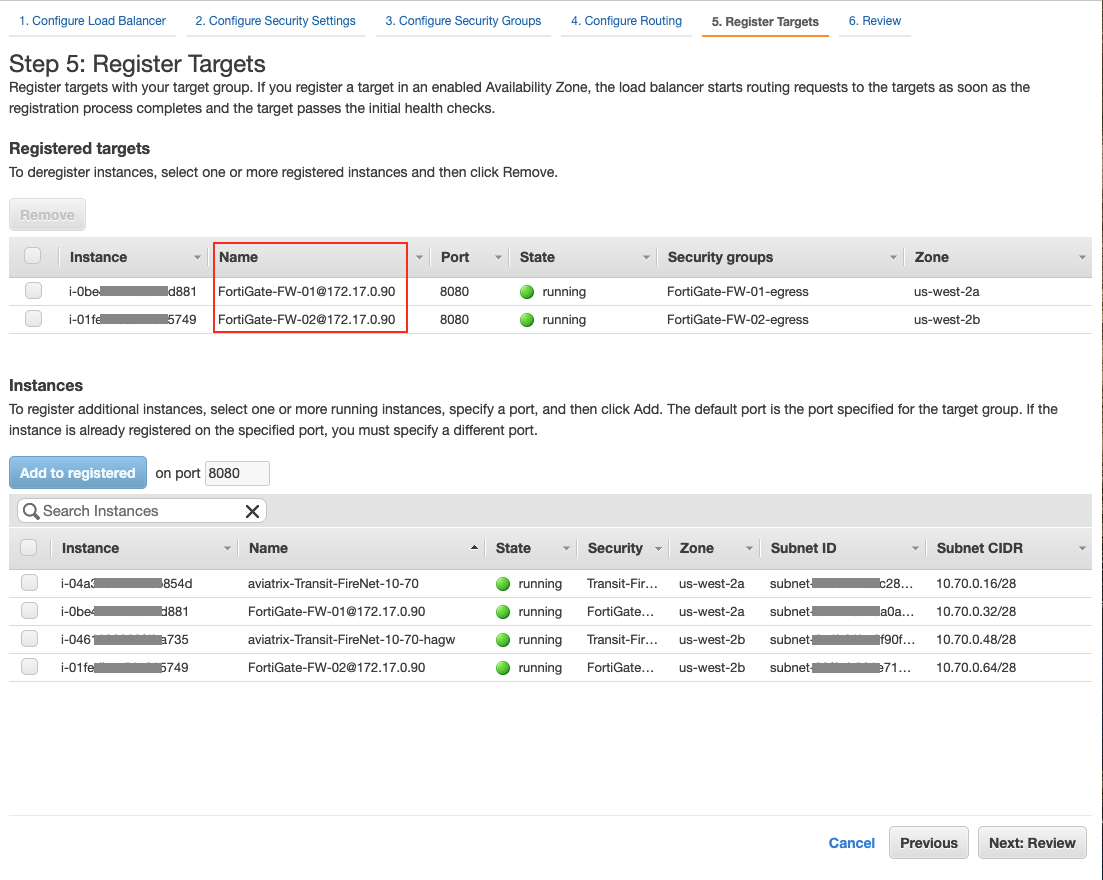
Task: Click the Name sort arrow in Instances table
Action: tap(473, 548)
